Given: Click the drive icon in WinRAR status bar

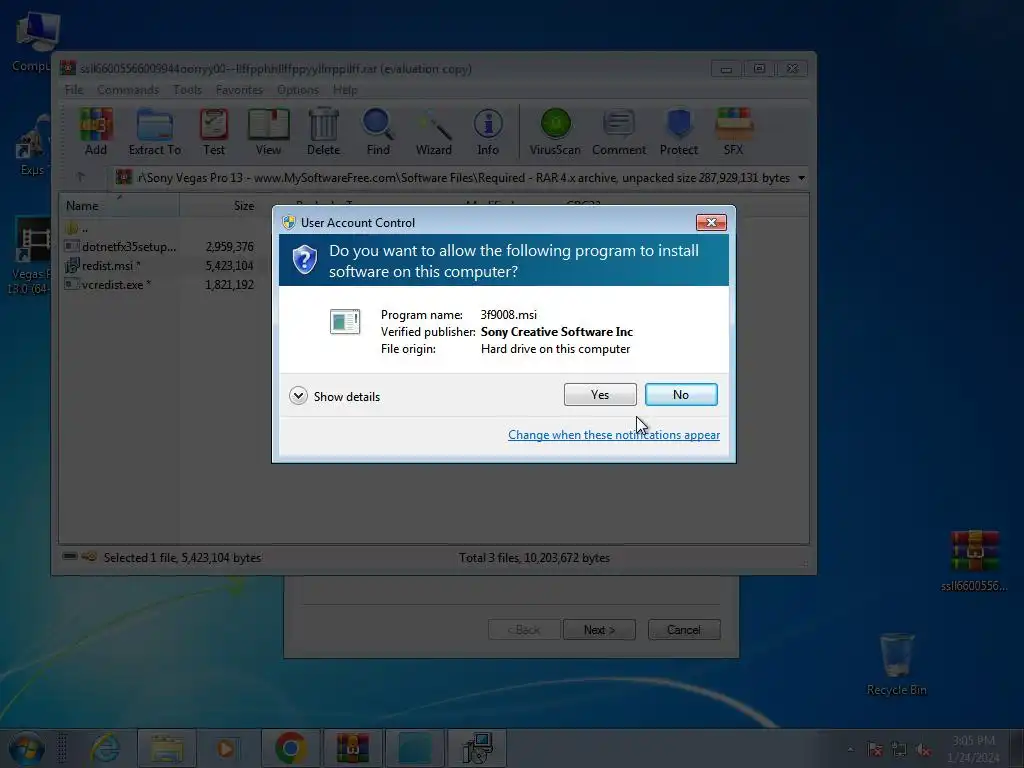Looking at the screenshot, I should pyautogui.click(x=70, y=556).
